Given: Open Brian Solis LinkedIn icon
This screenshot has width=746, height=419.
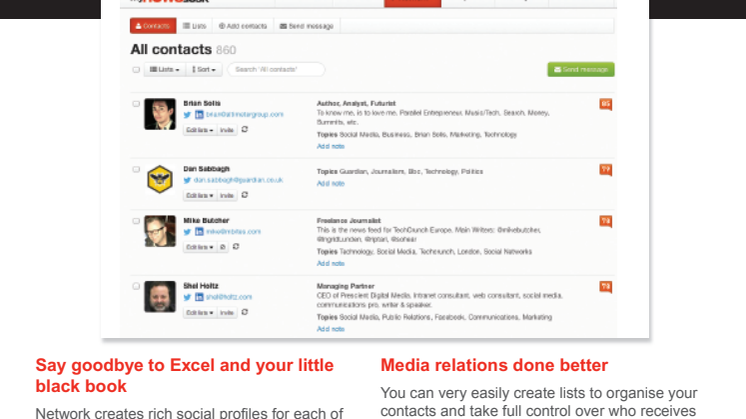Looking at the screenshot, I should (199, 115).
